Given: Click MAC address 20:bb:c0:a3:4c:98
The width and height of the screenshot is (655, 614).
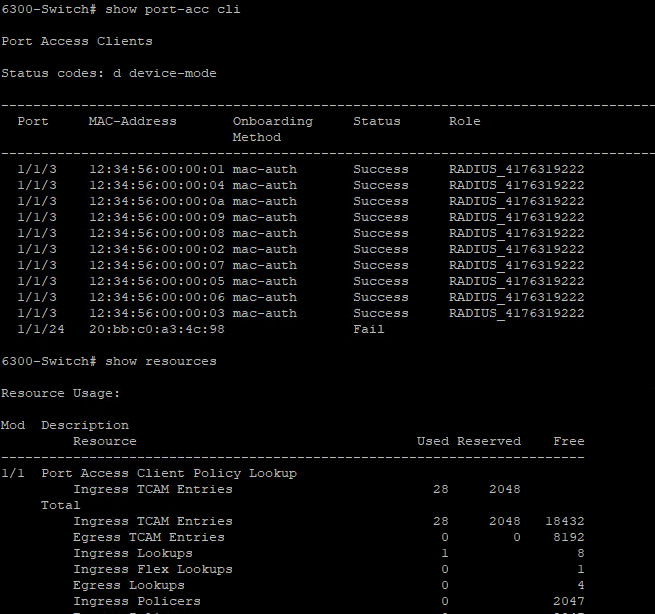Looking at the screenshot, I should click(157, 330).
